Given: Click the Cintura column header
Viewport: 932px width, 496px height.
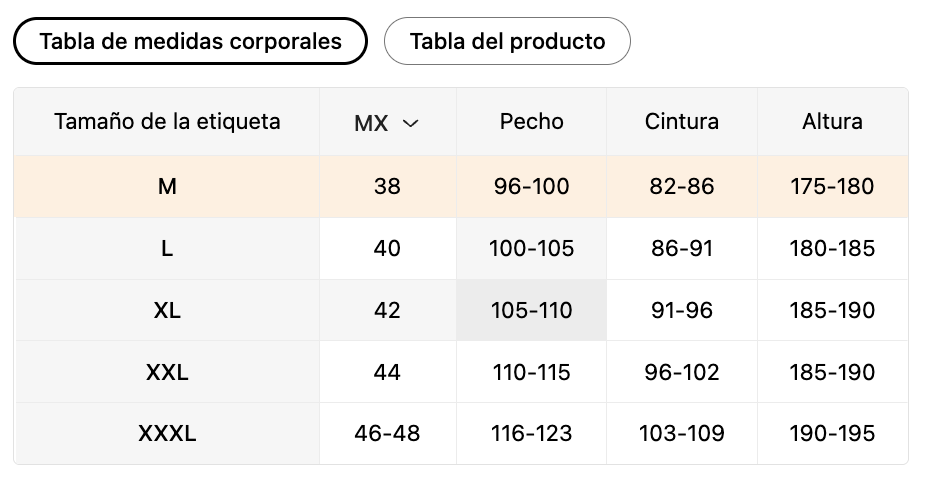Looking at the screenshot, I should [682, 122].
